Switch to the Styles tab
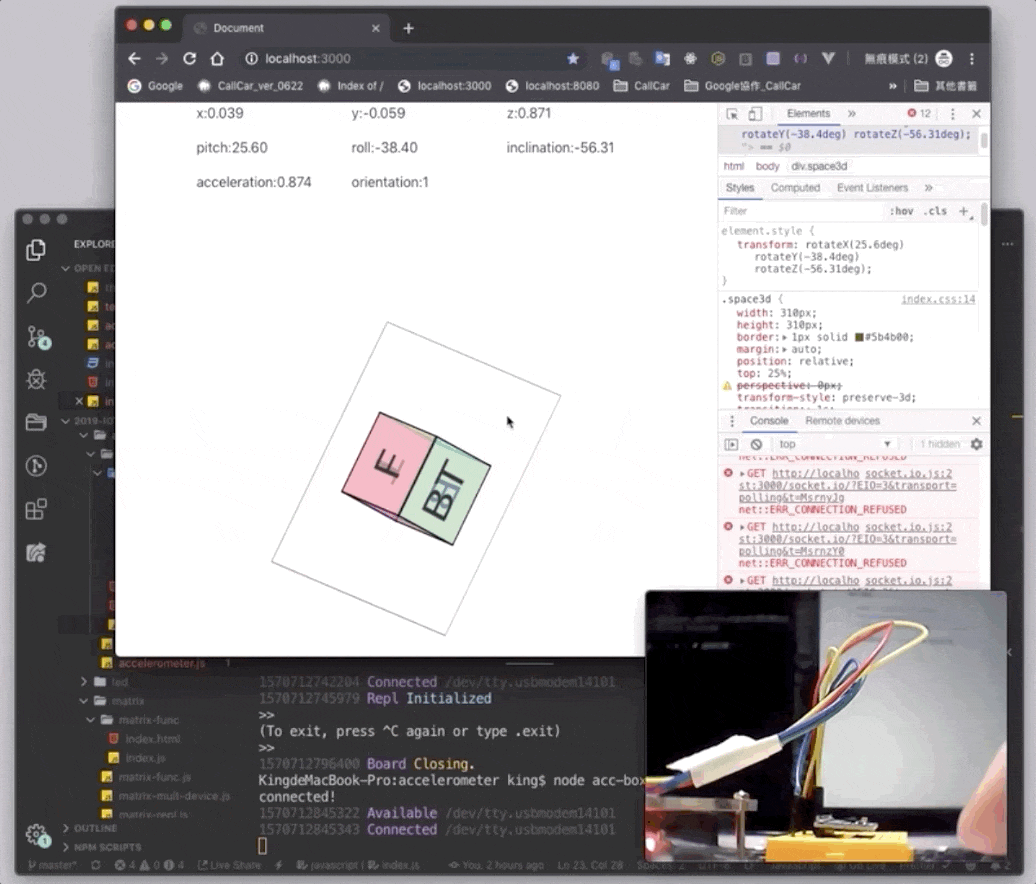 pos(740,188)
